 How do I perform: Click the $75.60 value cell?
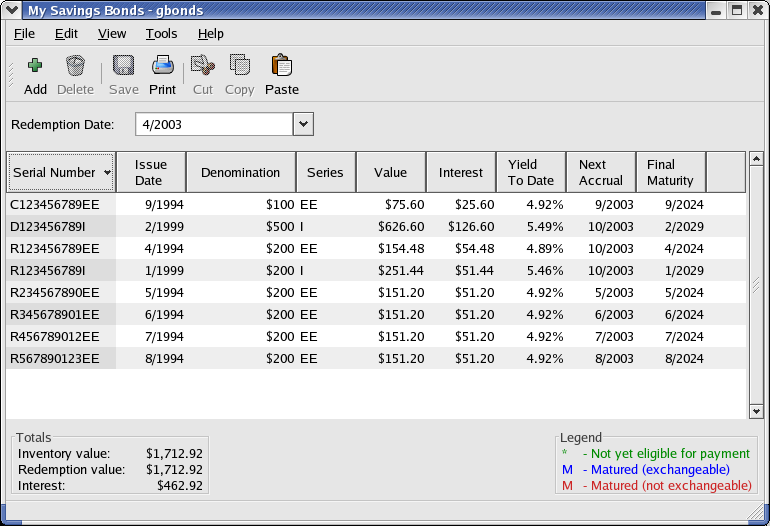pos(404,205)
